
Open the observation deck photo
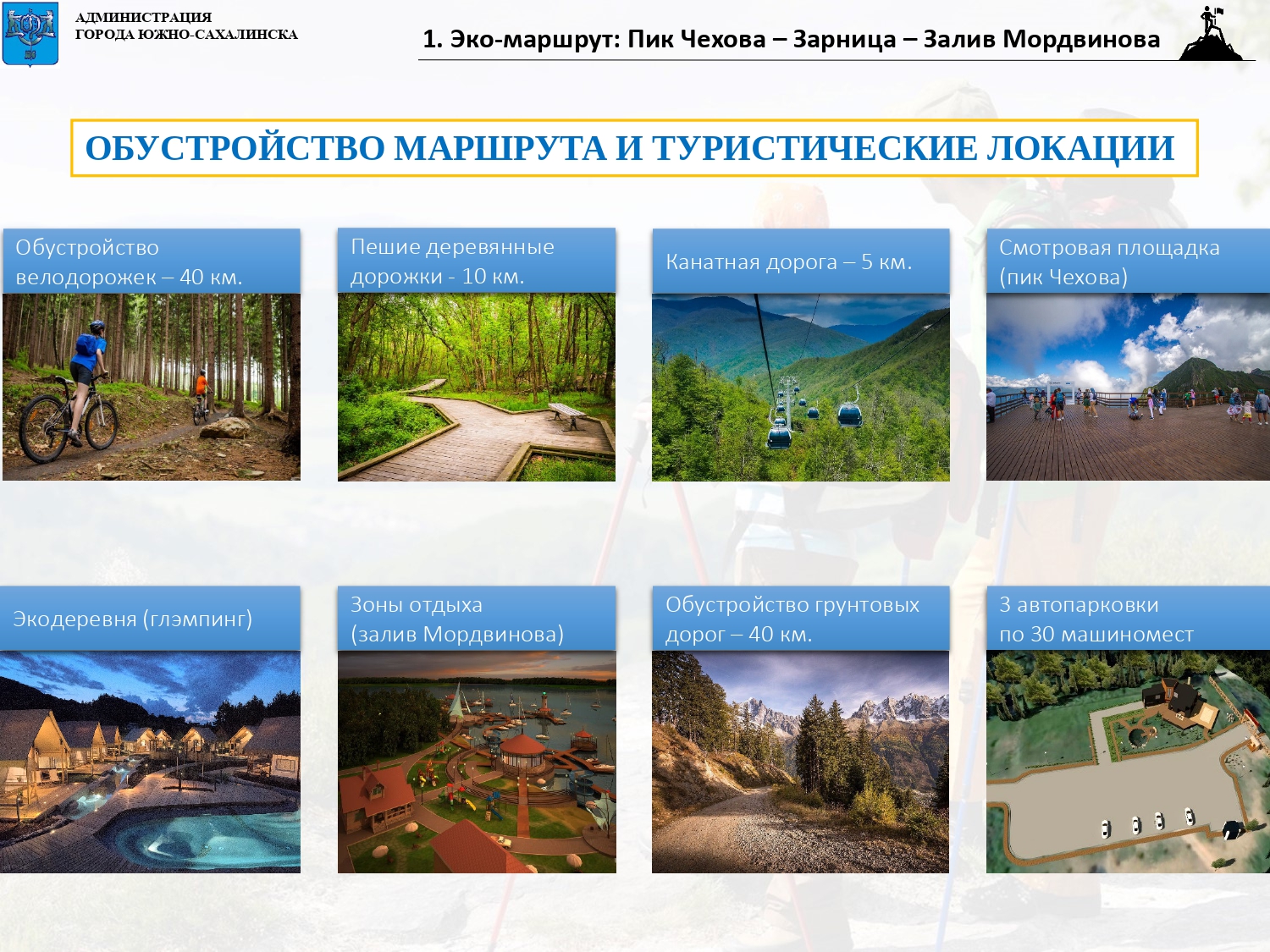coord(1128,388)
